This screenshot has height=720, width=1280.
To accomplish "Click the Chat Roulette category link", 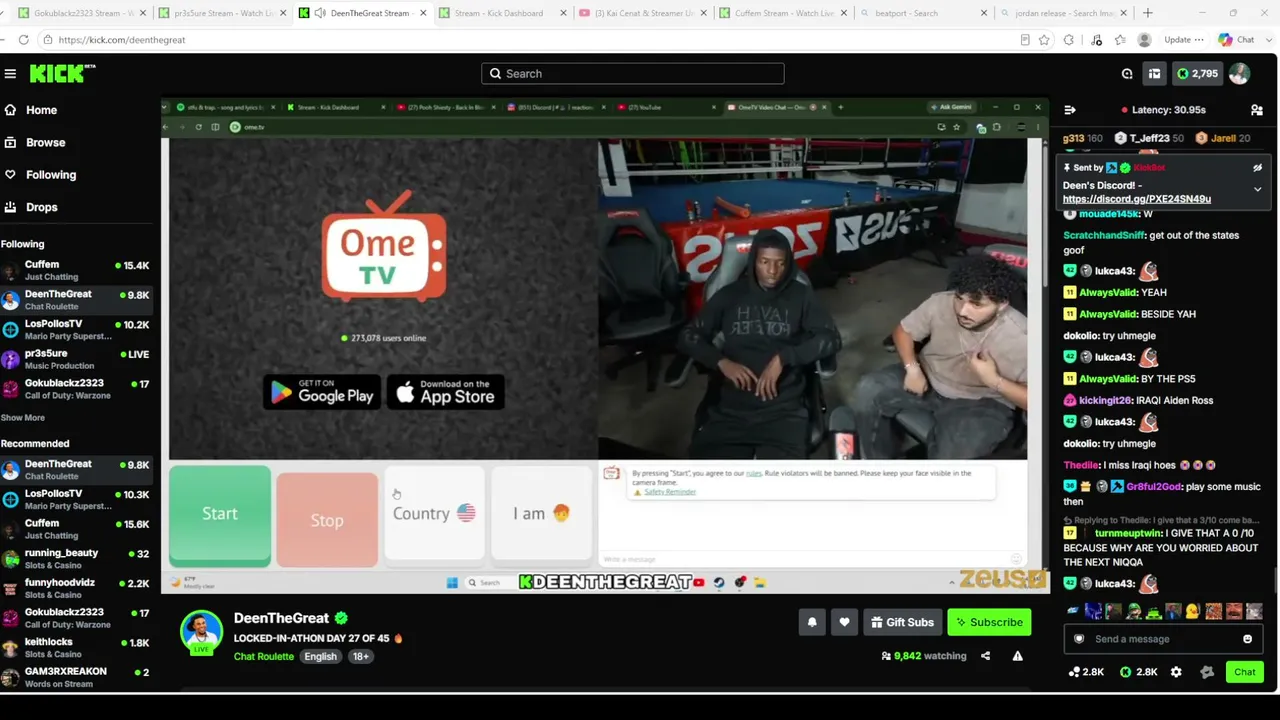I will (x=264, y=656).
